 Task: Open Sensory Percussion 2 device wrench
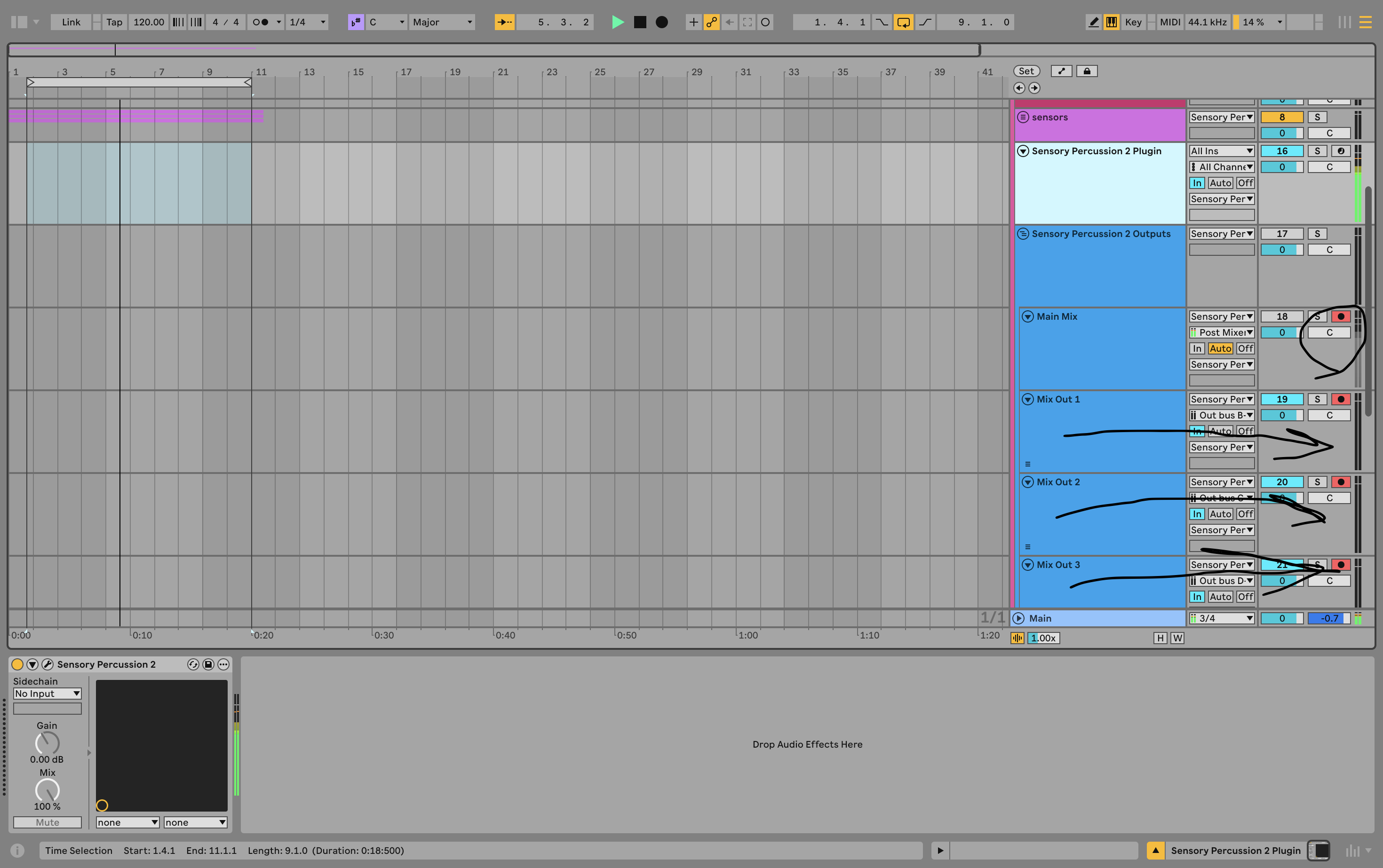point(48,664)
